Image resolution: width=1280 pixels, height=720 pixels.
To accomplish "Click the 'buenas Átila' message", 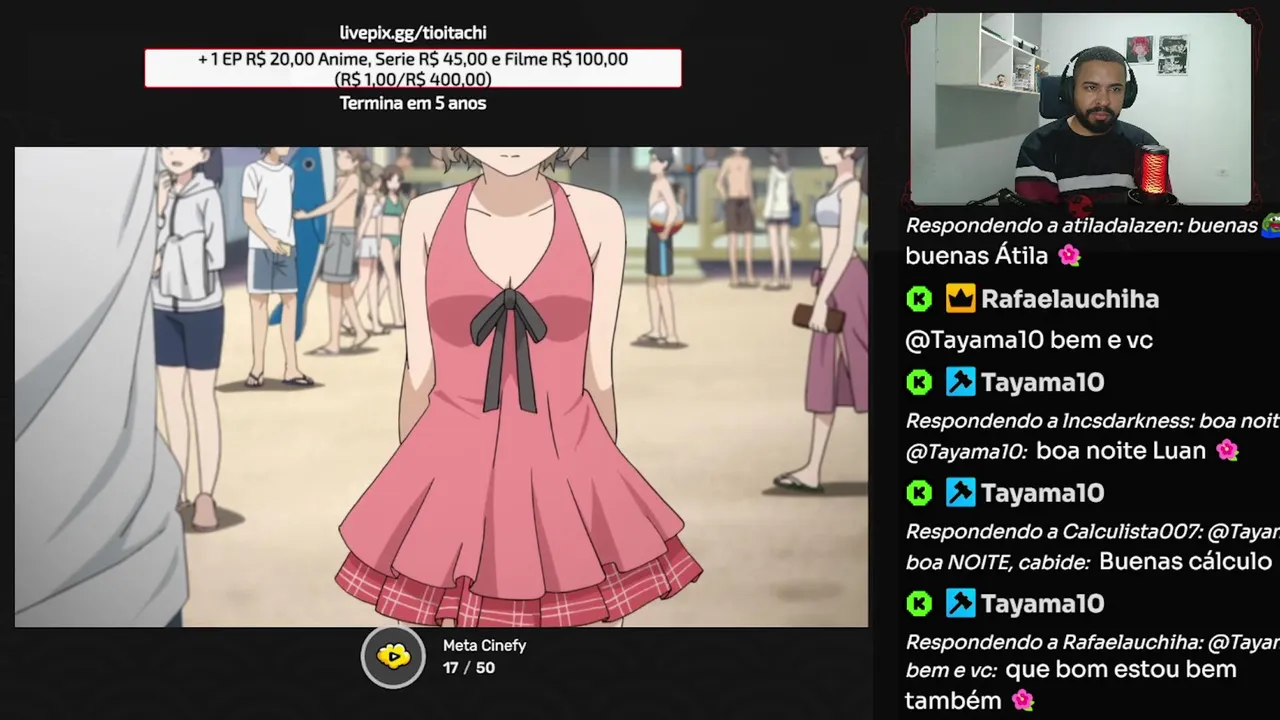I will tap(977, 256).
